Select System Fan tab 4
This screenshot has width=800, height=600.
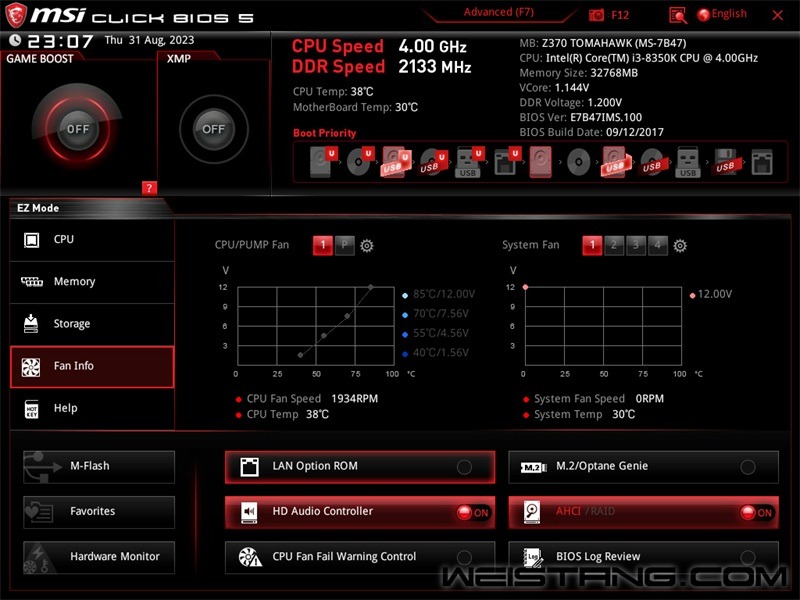click(x=658, y=245)
